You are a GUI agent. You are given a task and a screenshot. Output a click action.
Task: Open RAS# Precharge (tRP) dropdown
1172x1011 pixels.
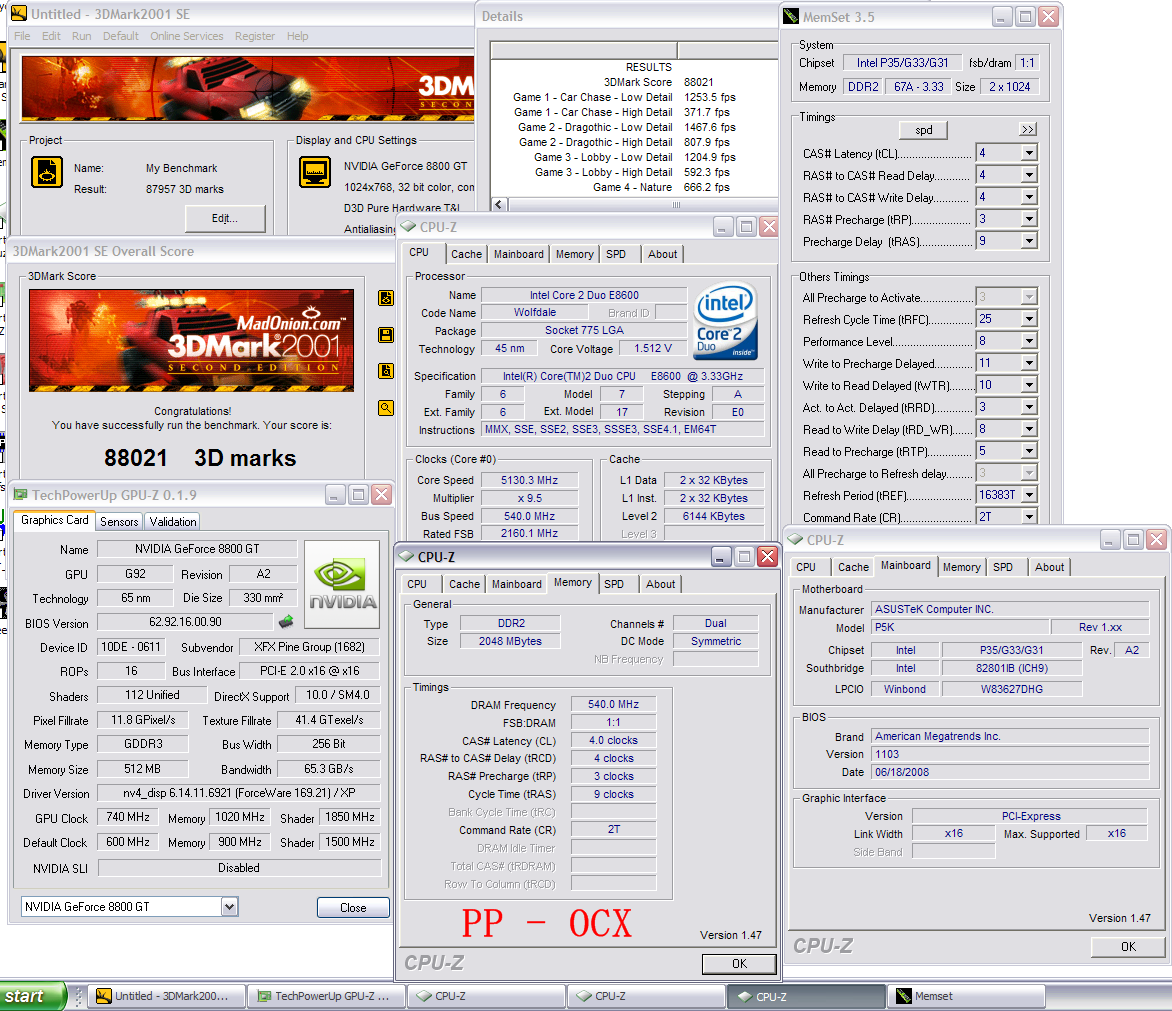coord(1029,219)
